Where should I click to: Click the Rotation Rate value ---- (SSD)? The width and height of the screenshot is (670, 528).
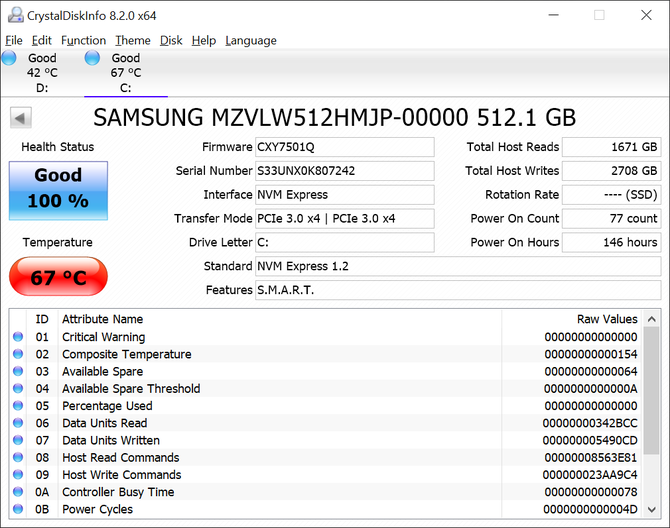[x=611, y=195]
